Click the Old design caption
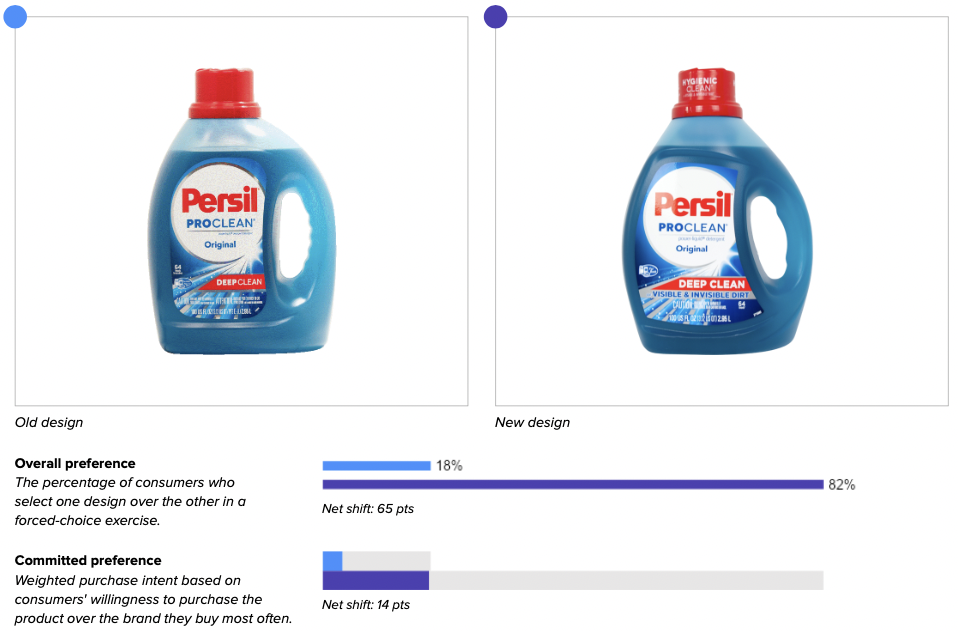The height and width of the screenshot is (631, 958). (49, 422)
